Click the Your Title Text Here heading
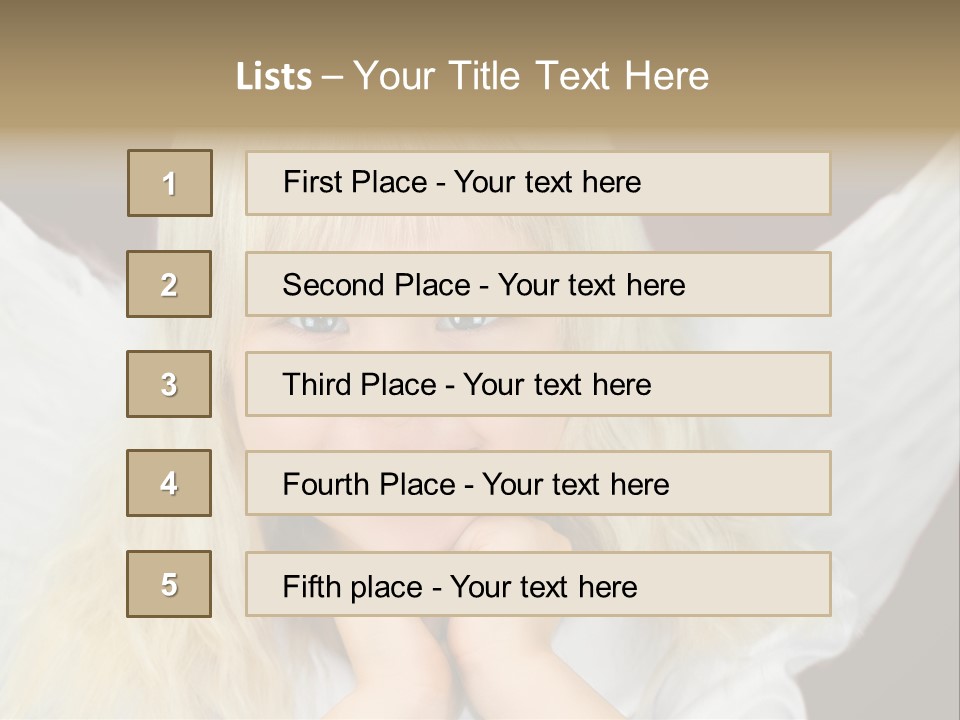 pyautogui.click(x=530, y=76)
